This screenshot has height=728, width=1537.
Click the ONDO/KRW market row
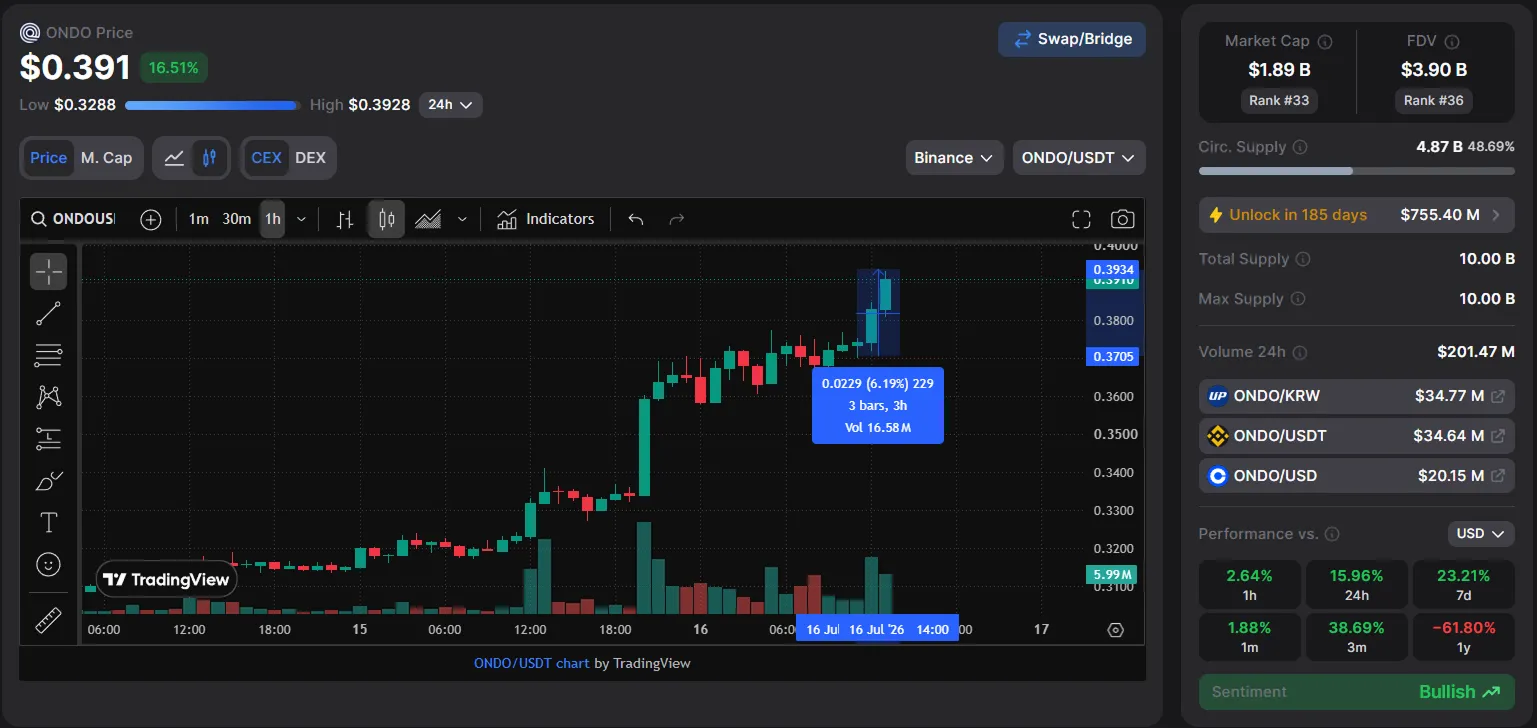click(x=1356, y=396)
